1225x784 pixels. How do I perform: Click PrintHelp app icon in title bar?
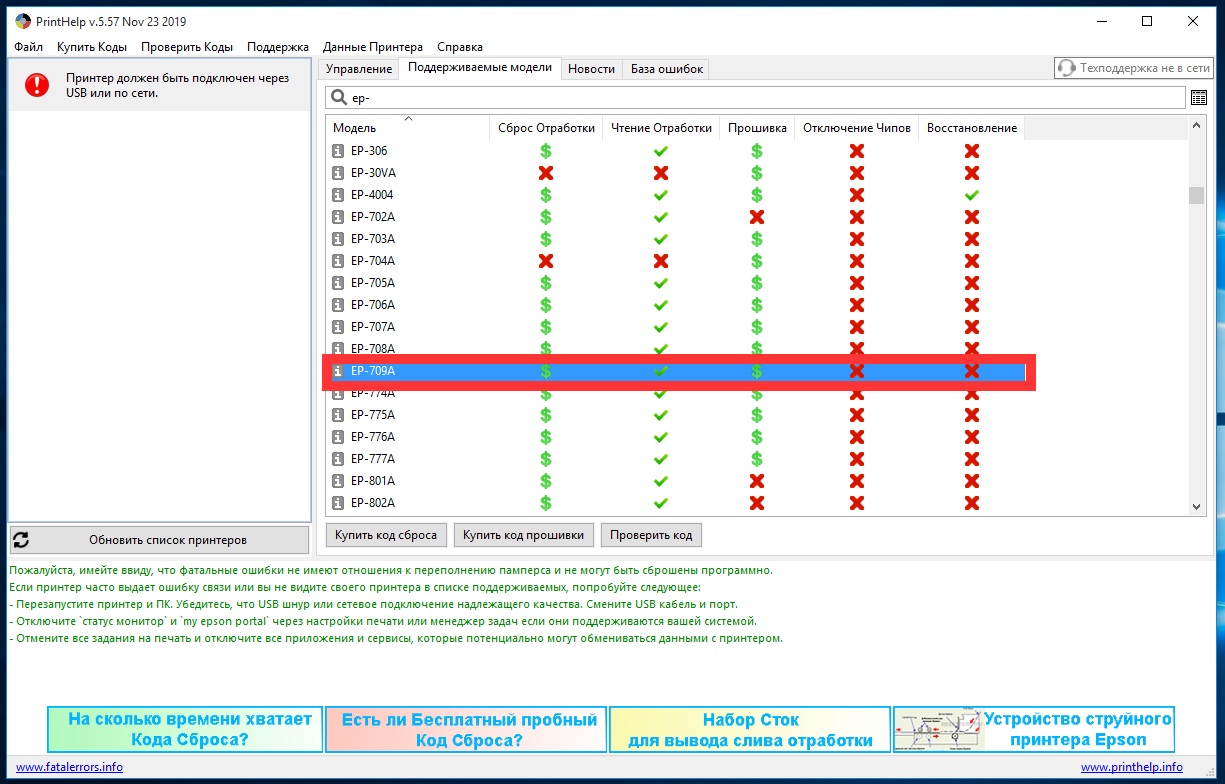(x=22, y=22)
